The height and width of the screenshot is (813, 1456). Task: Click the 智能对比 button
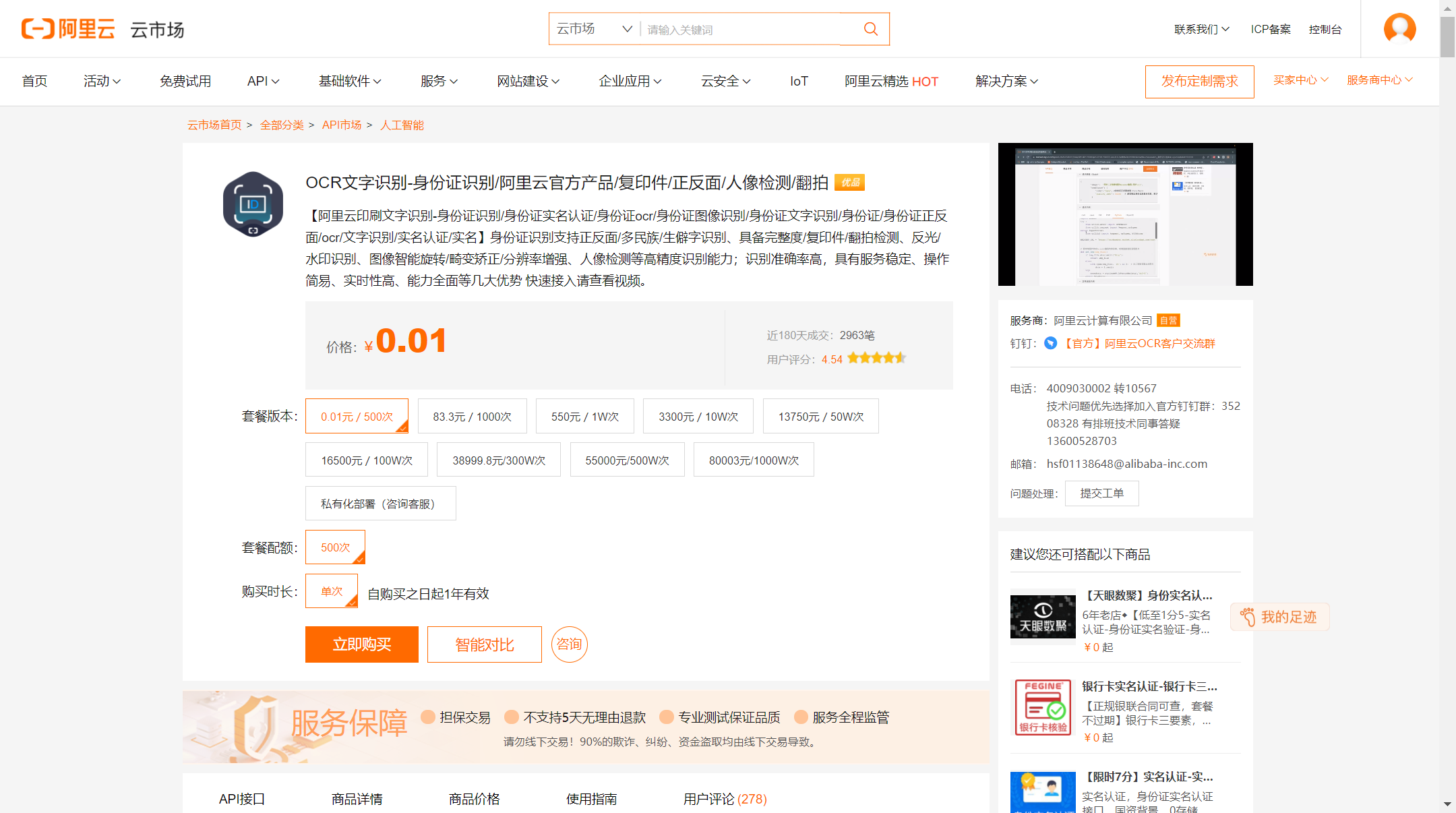(485, 644)
